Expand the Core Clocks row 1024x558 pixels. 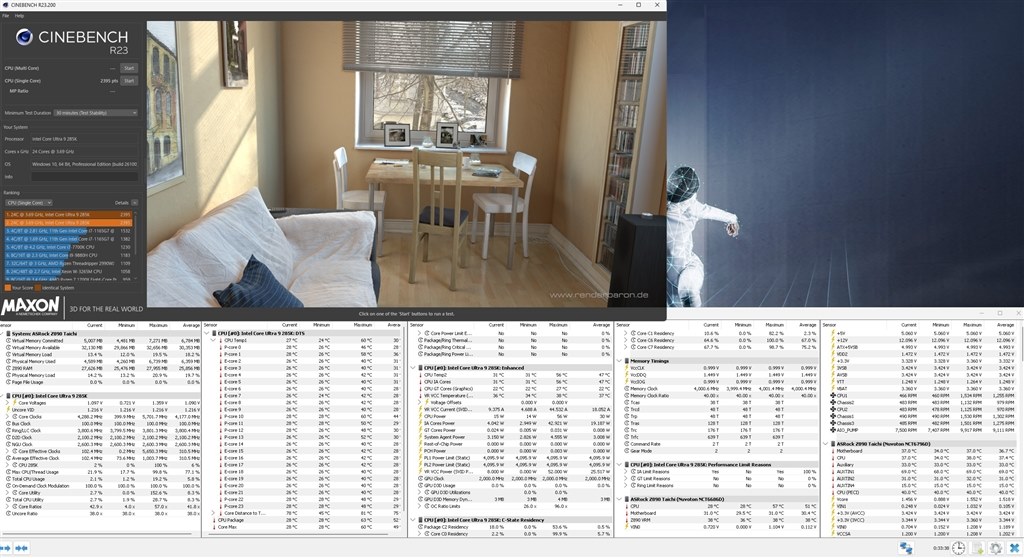[8, 417]
